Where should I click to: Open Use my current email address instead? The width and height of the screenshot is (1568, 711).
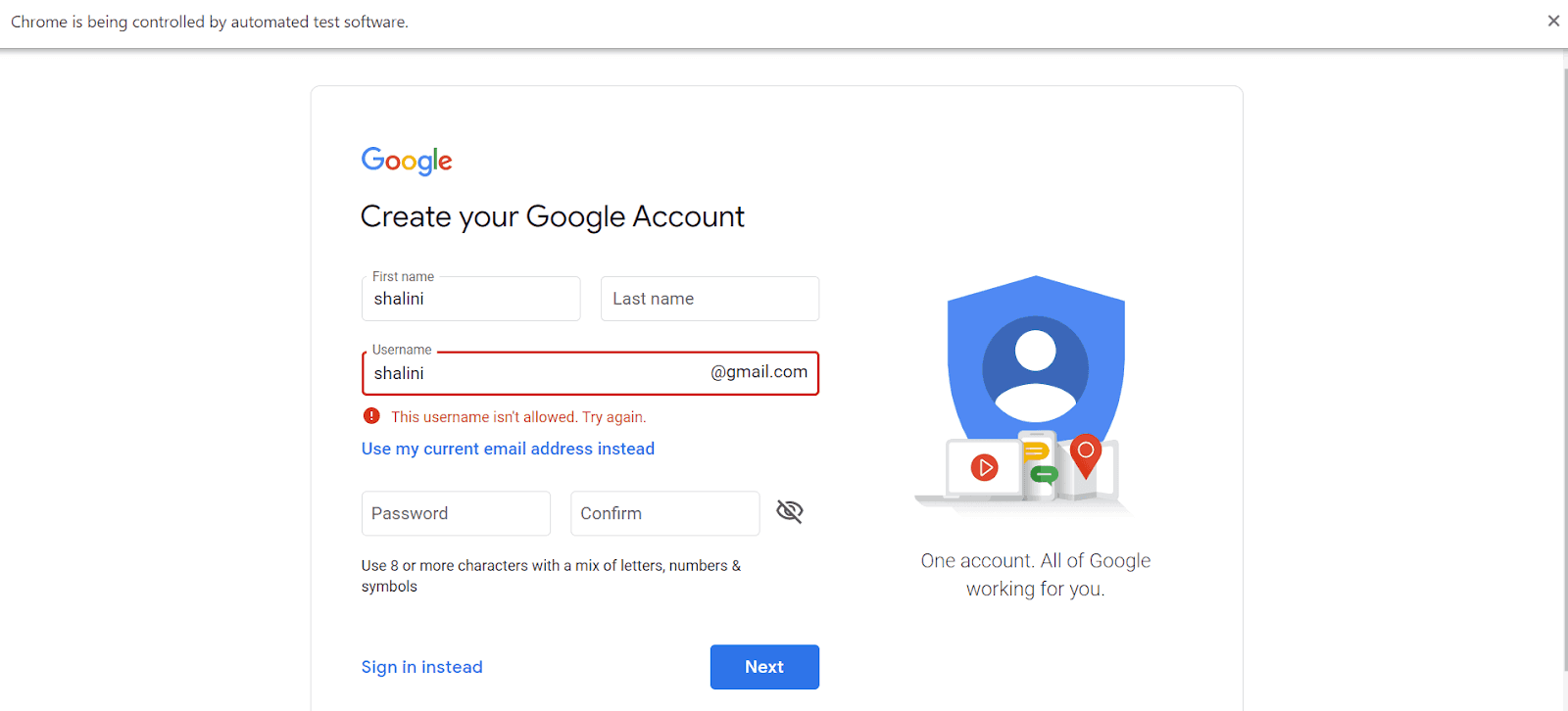click(508, 449)
